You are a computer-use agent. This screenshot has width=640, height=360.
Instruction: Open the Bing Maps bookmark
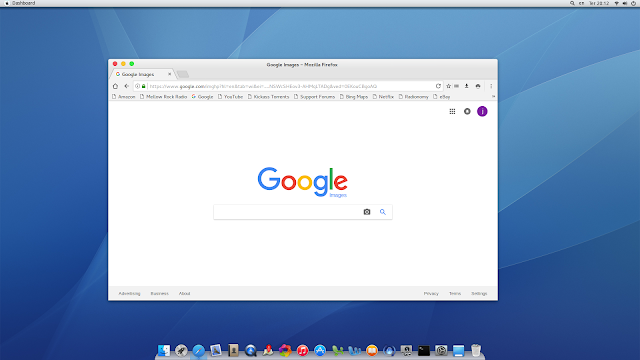(354, 97)
